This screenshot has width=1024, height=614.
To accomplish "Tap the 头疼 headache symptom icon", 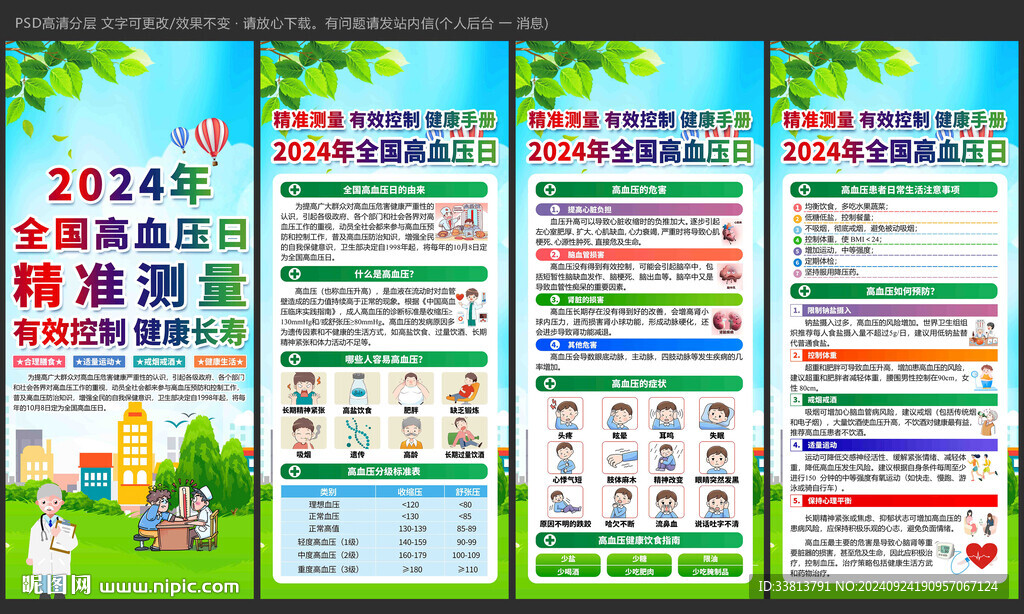I will (565, 414).
